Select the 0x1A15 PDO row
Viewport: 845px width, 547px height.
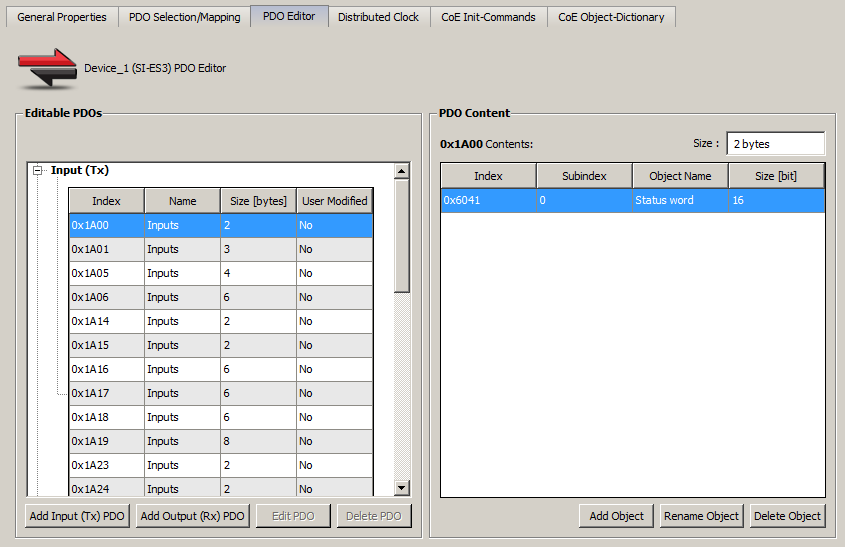pyautogui.click(x=221, y=345)
